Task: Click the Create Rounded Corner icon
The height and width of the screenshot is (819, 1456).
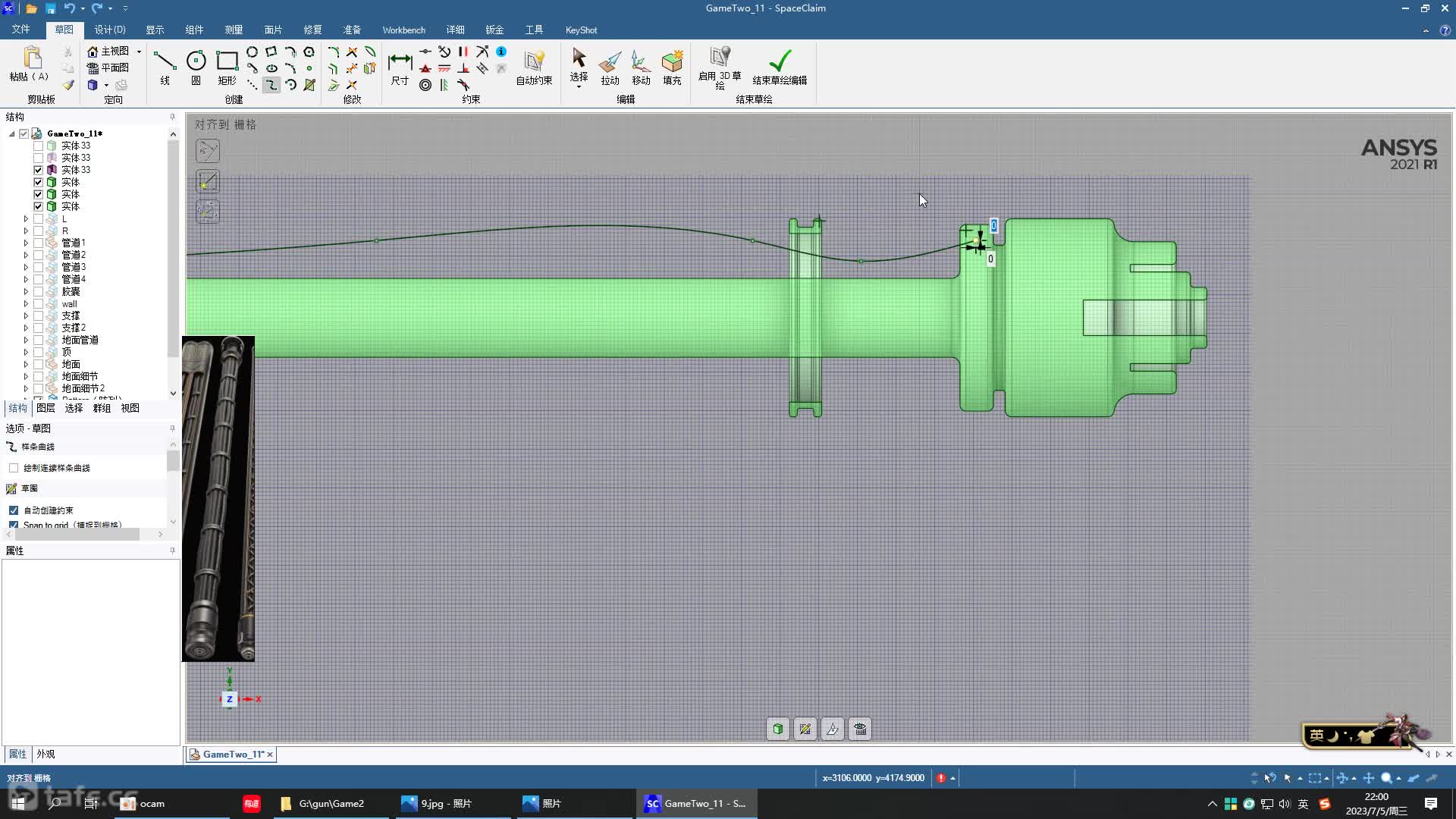Action: pos(334,52)
